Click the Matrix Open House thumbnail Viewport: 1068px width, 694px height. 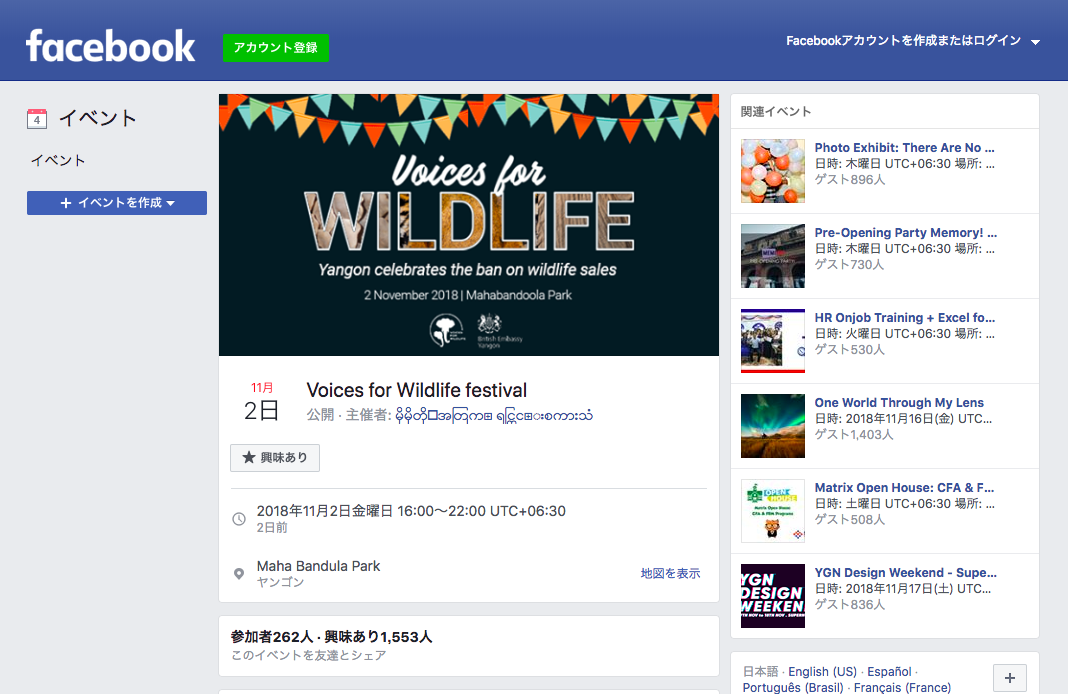(x=772, y=511)
